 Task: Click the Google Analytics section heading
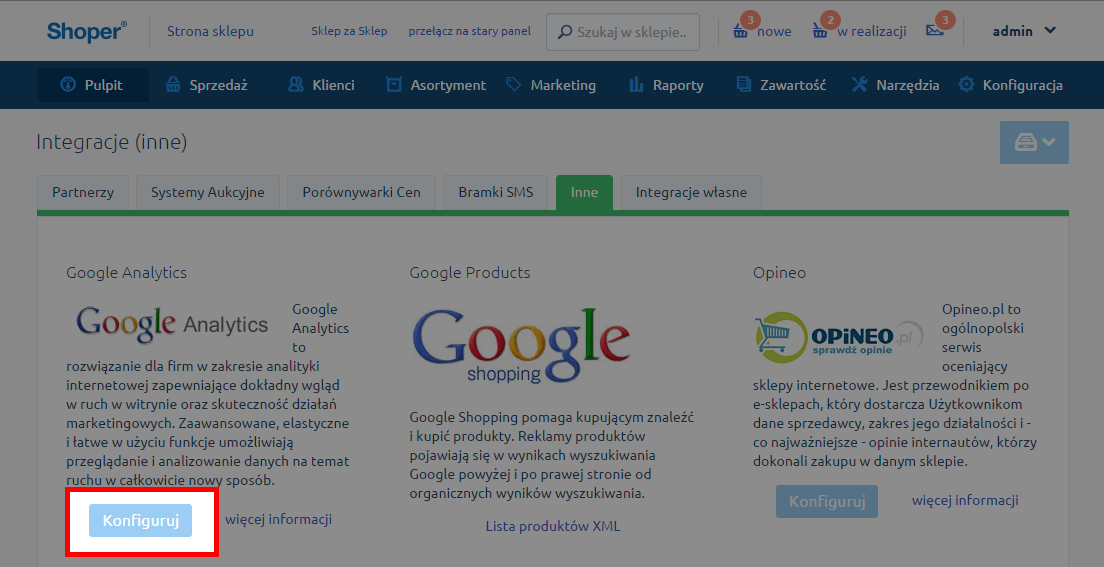tap(127, 273)
